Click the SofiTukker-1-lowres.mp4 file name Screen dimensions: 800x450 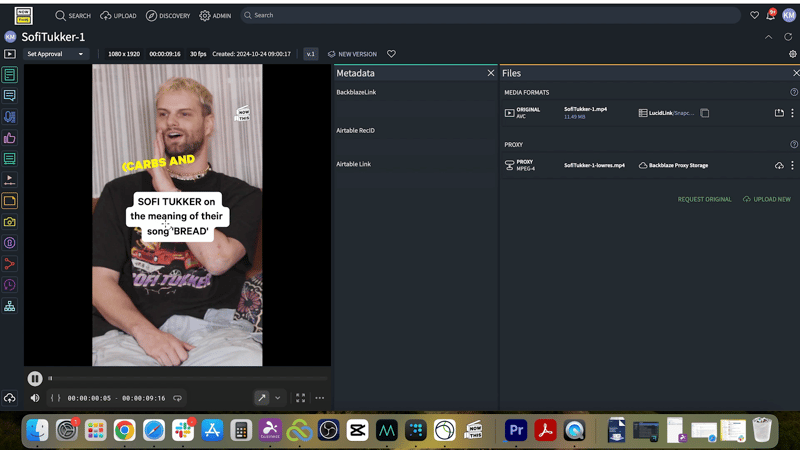tap(594, 165)
